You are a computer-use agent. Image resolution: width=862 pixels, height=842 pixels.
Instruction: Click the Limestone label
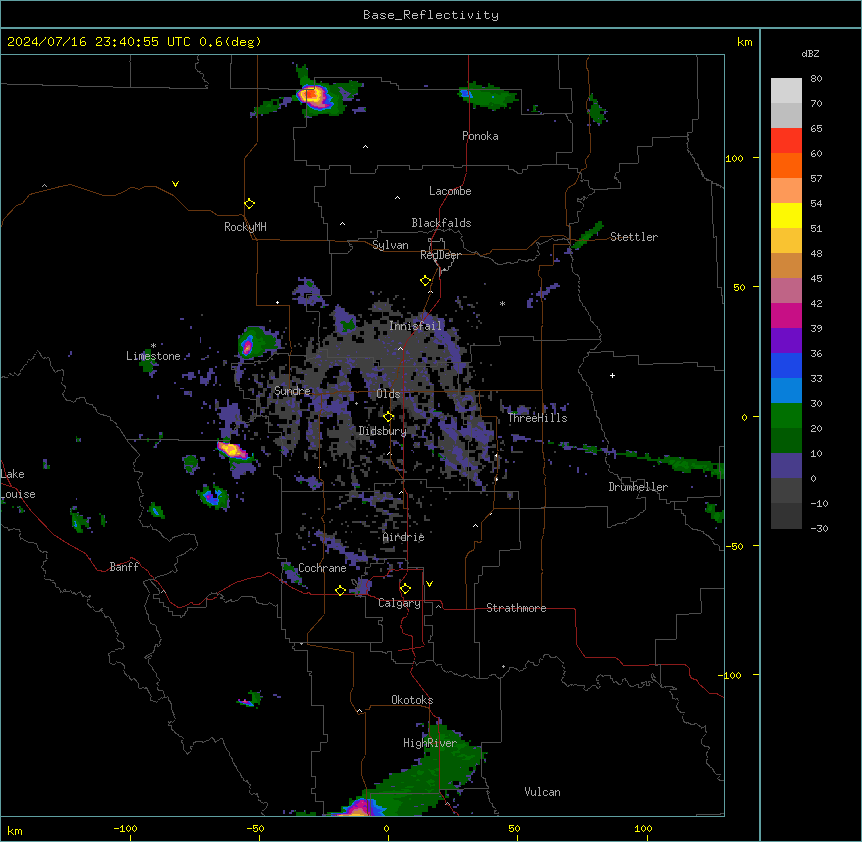[x=153, y=356]
